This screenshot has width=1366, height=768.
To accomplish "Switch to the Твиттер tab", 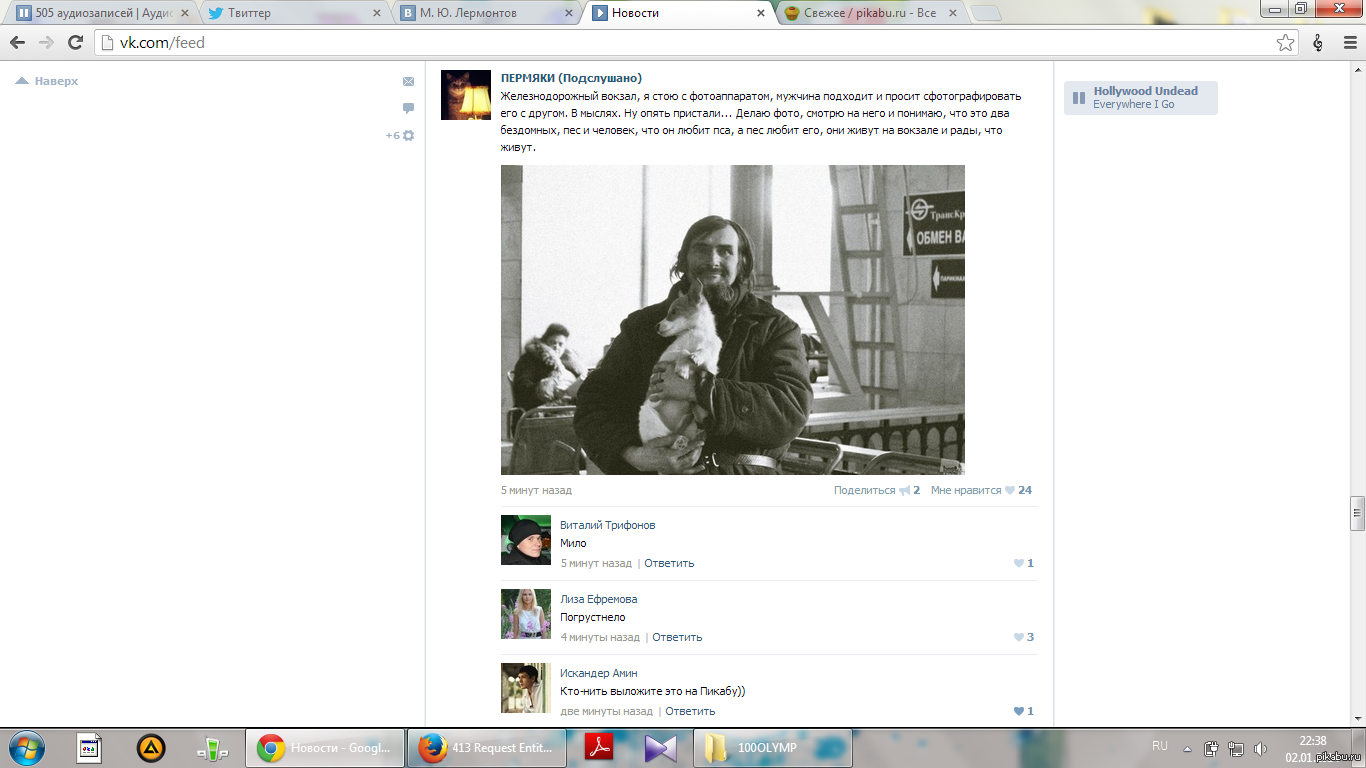I will click(290, 13).
